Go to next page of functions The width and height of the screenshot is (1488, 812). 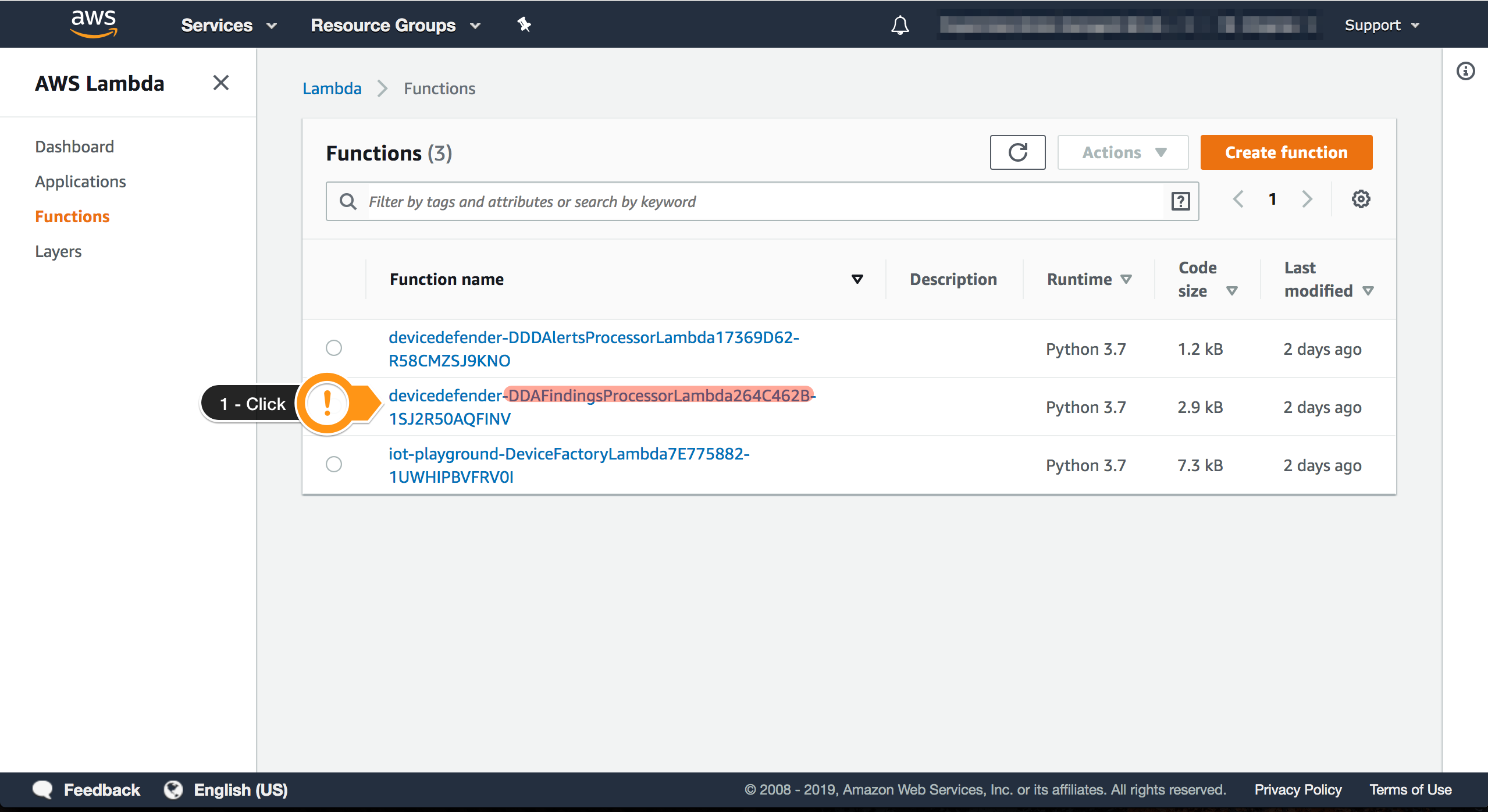pos(1307,199)
